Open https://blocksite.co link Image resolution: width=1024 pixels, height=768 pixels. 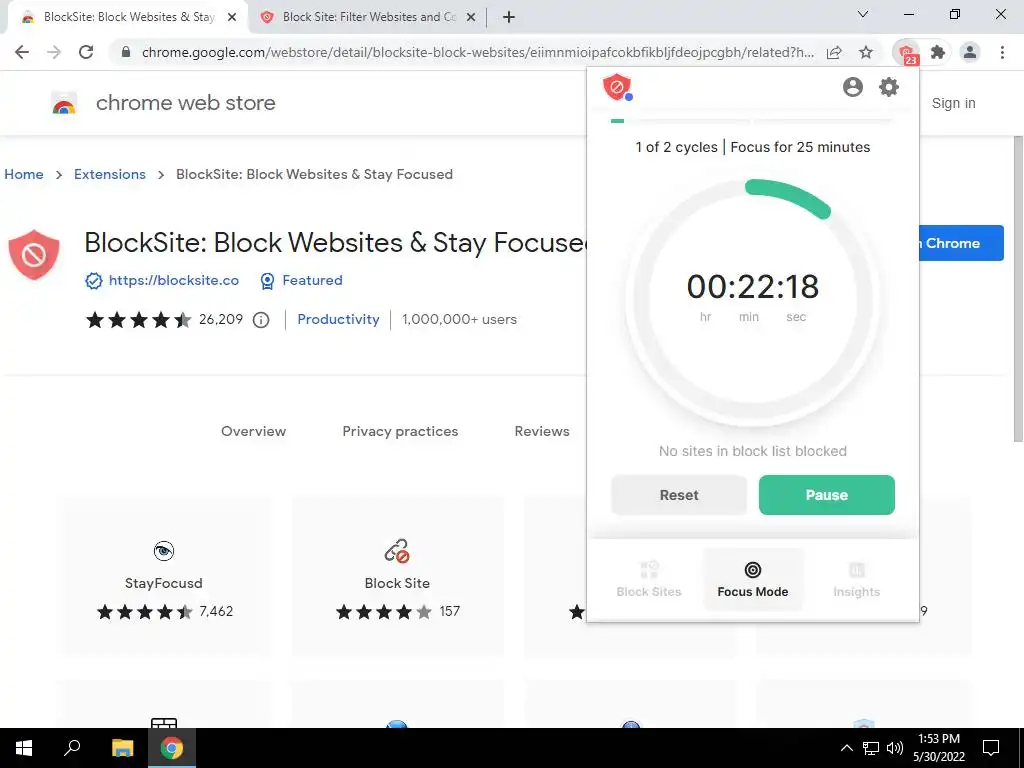pyautogui.click(x=174, y=280)
